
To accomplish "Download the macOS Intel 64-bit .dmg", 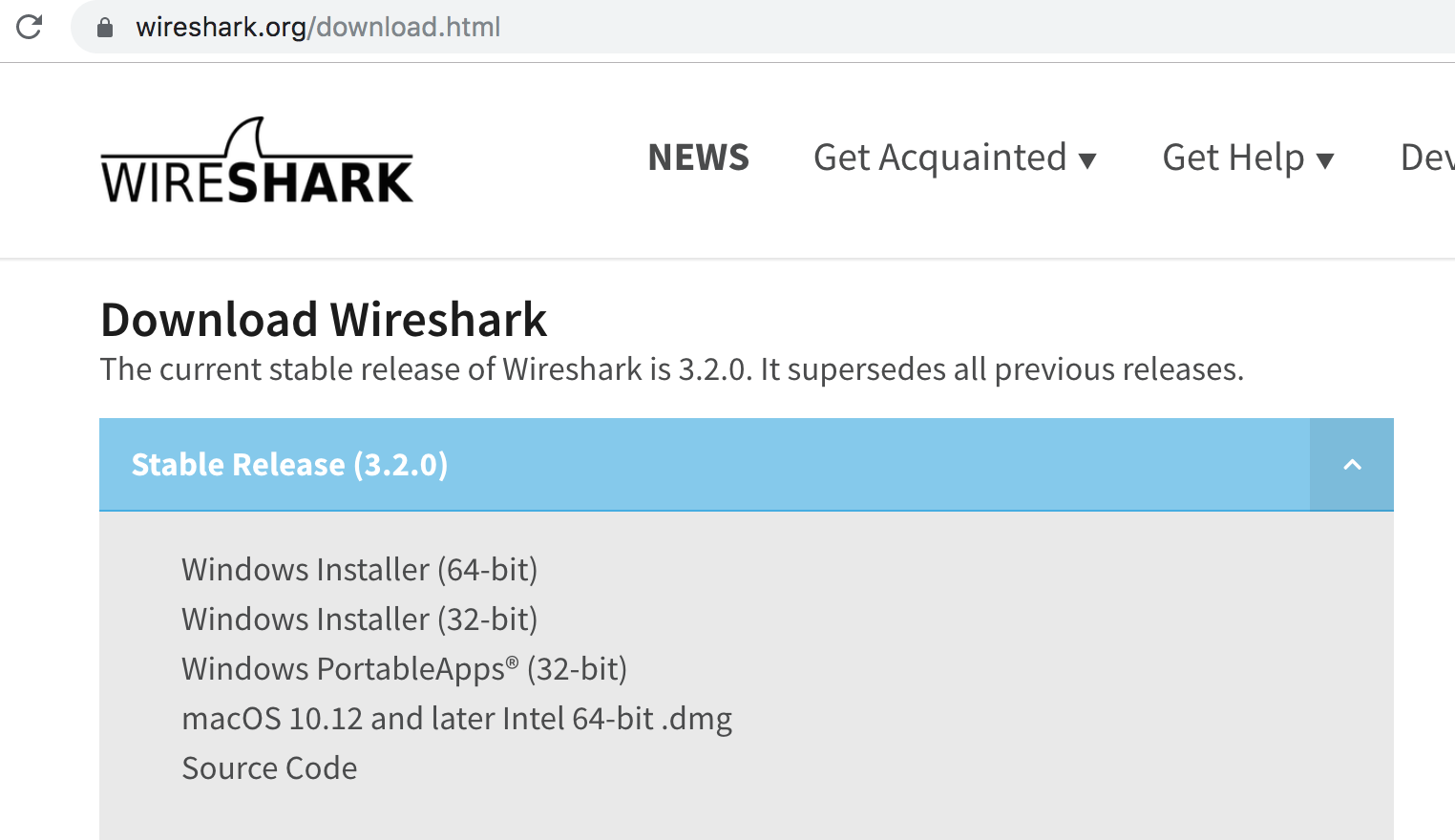I will coord(456,719).
